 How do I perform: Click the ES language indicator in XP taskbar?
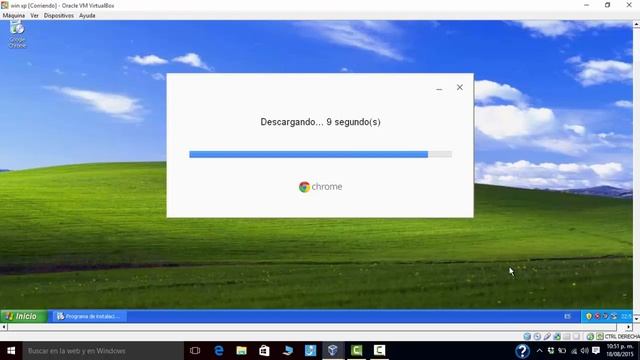(567, 316)
